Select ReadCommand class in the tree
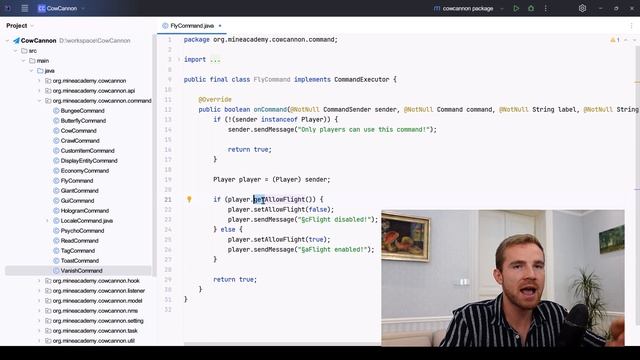The image size is (640, 360). 80,241
